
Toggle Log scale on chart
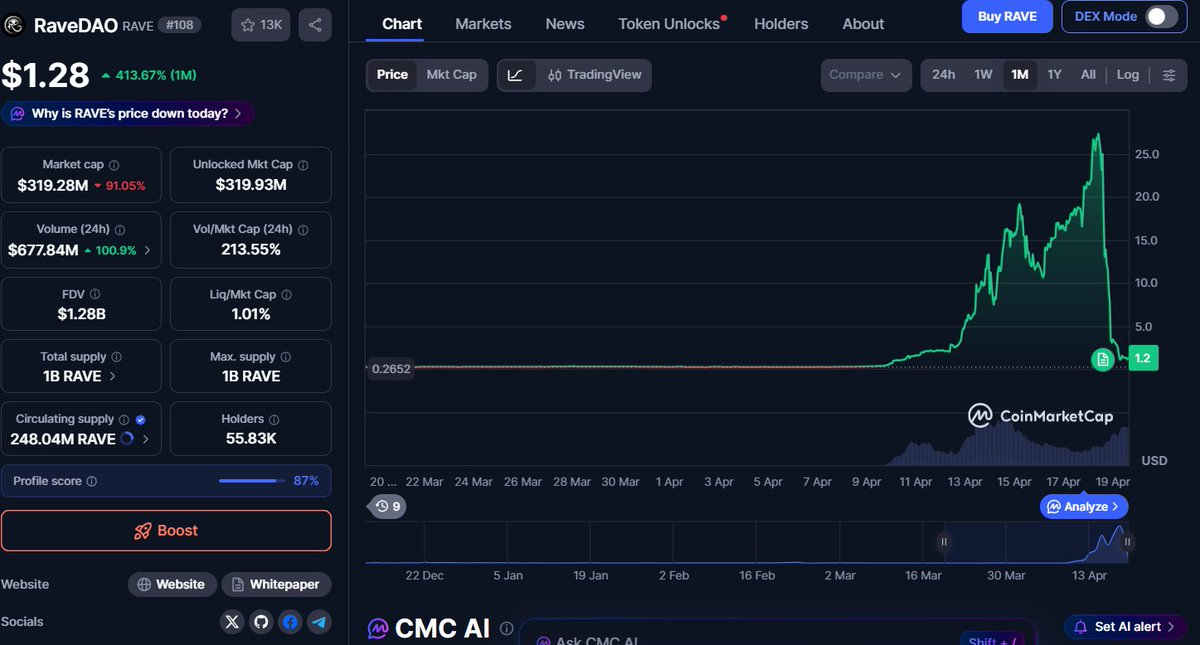click(1128, 75)
